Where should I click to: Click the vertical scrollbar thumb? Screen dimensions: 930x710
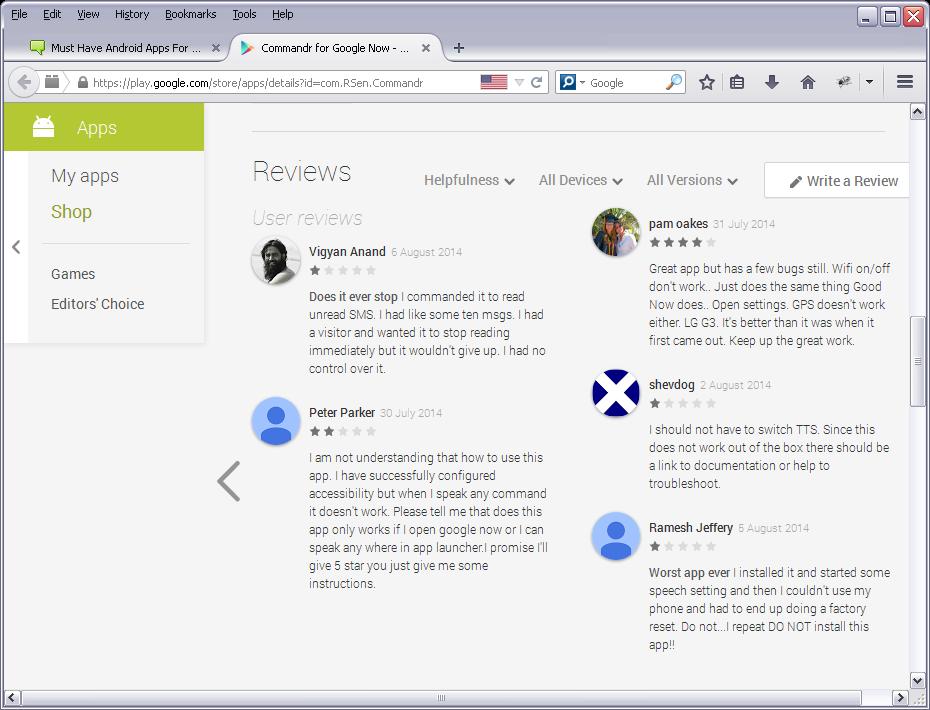[x=918, y=361]
